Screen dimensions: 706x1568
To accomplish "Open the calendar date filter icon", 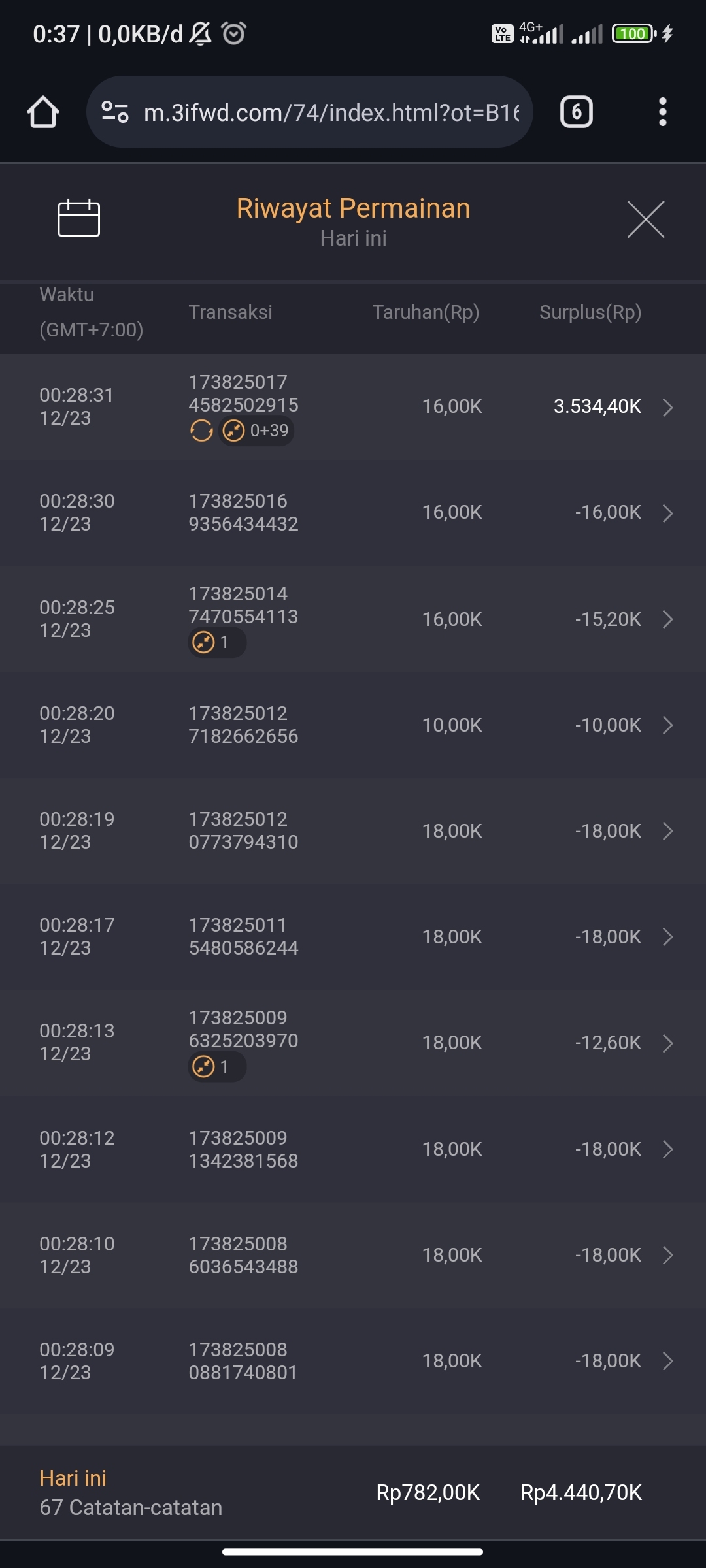I will (78, 218).
